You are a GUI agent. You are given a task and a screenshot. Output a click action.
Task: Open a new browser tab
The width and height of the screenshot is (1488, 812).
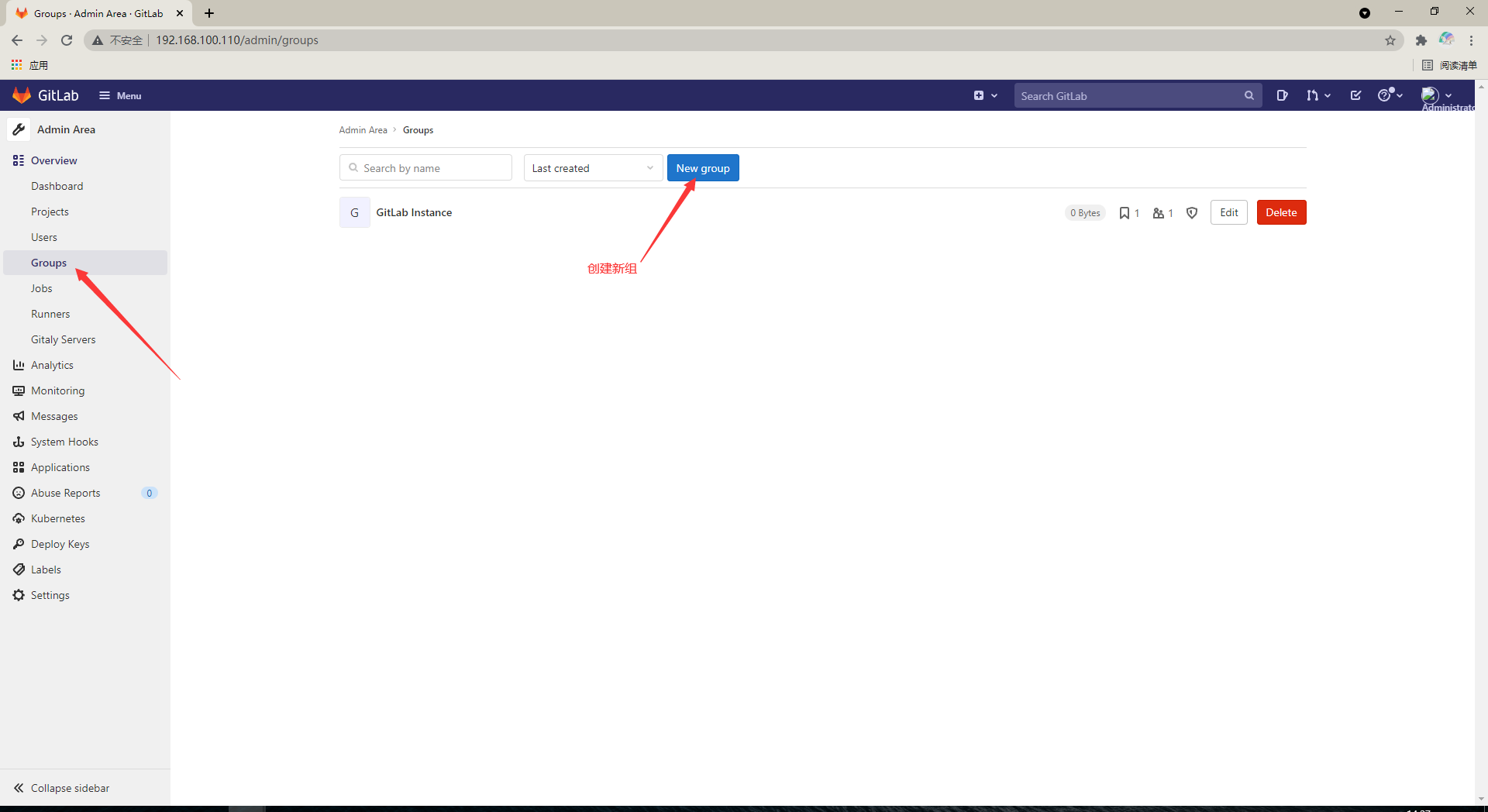coord(209,13)
